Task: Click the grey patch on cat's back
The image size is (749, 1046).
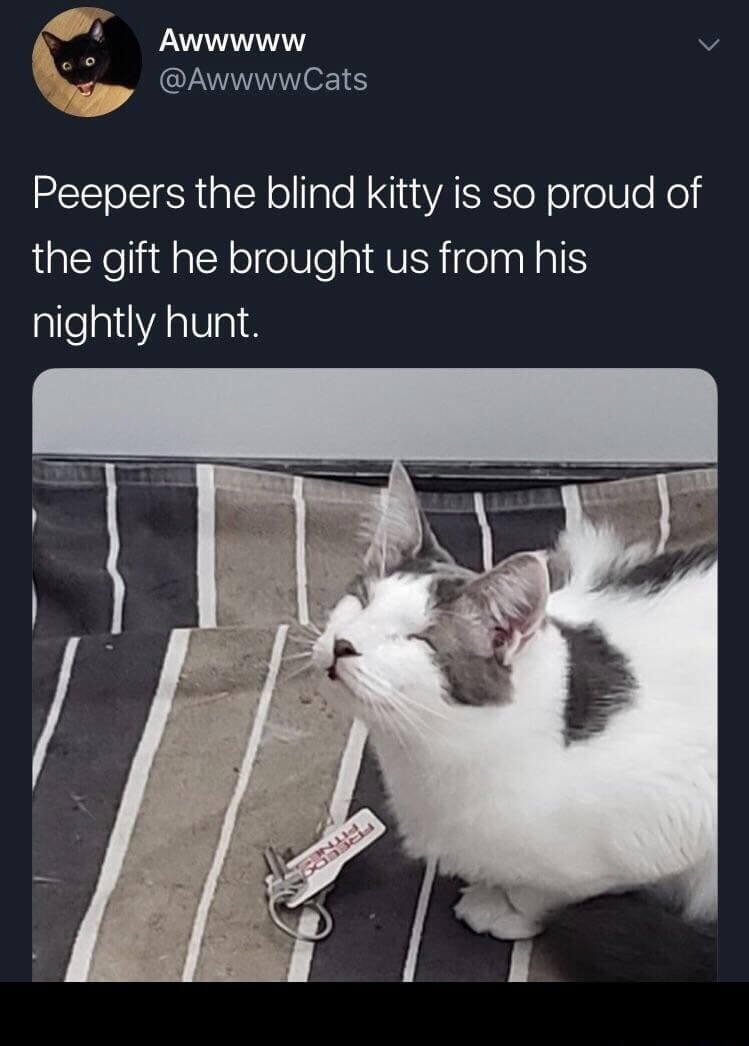Action: coord(596,680)
